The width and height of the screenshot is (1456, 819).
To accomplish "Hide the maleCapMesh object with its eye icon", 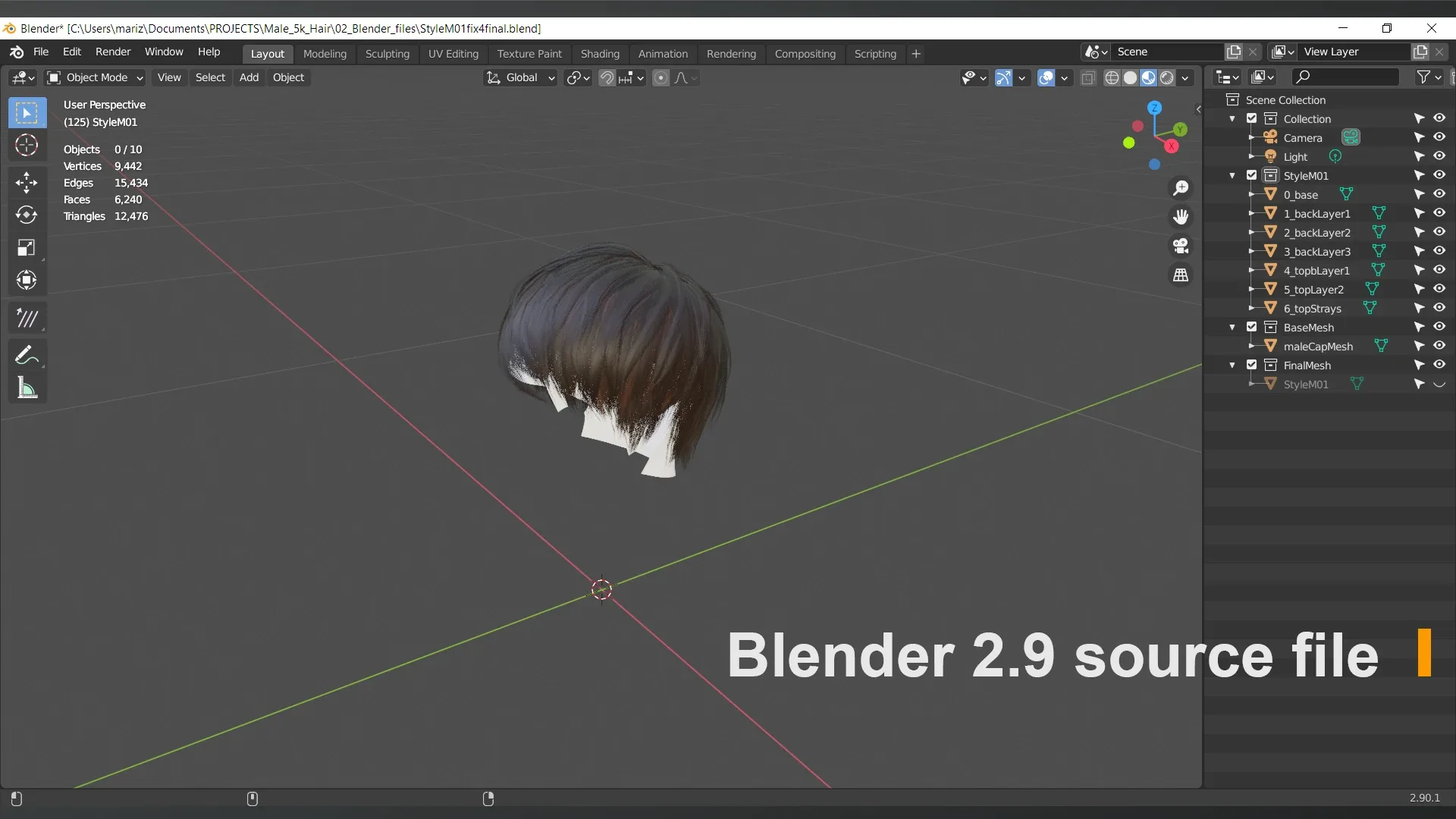I will [1439, 346].
